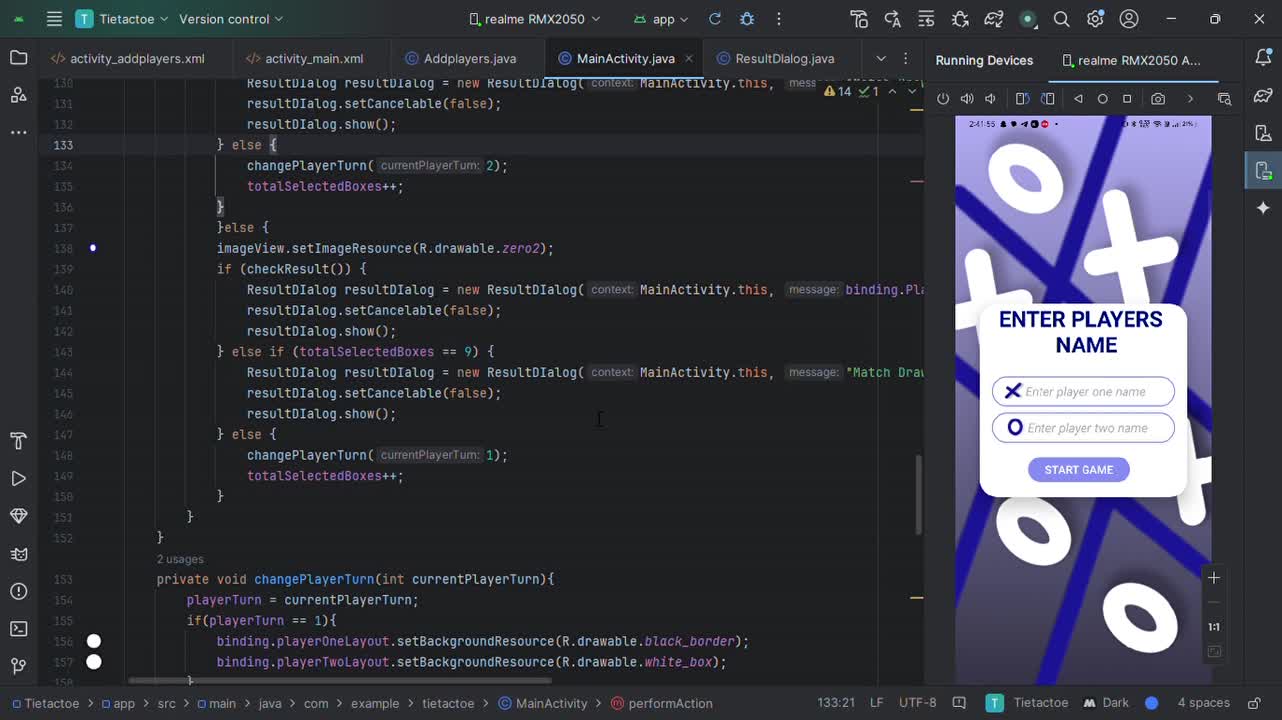Click the Enter player one name field
The height and width of the screenshot is (720, 1282).
(x=1084, y=392)
